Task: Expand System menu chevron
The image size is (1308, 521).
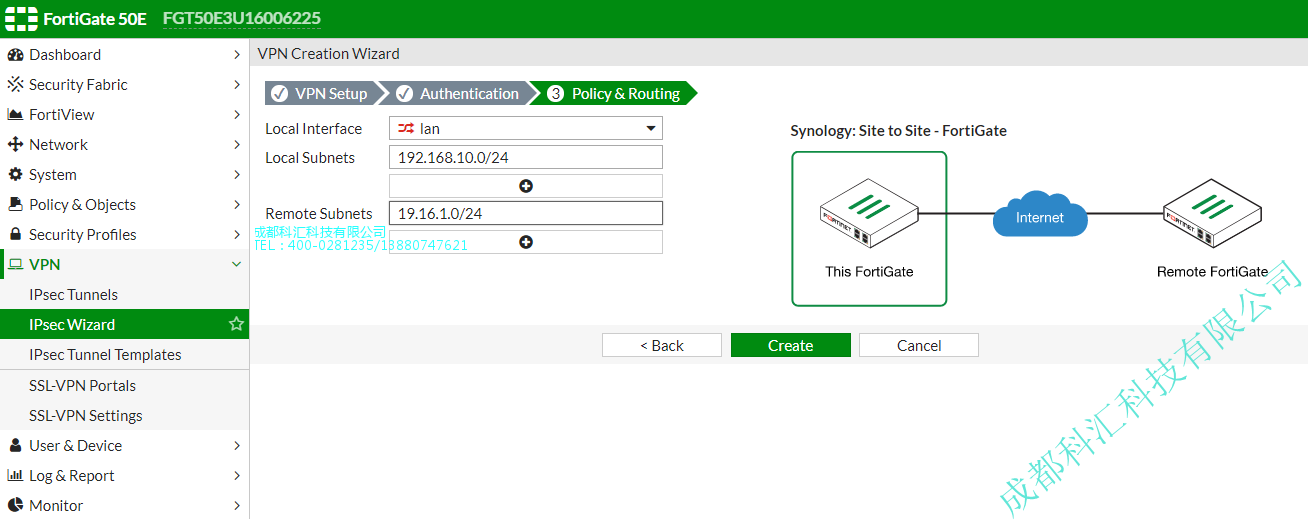Action: [x=237, y=175]
